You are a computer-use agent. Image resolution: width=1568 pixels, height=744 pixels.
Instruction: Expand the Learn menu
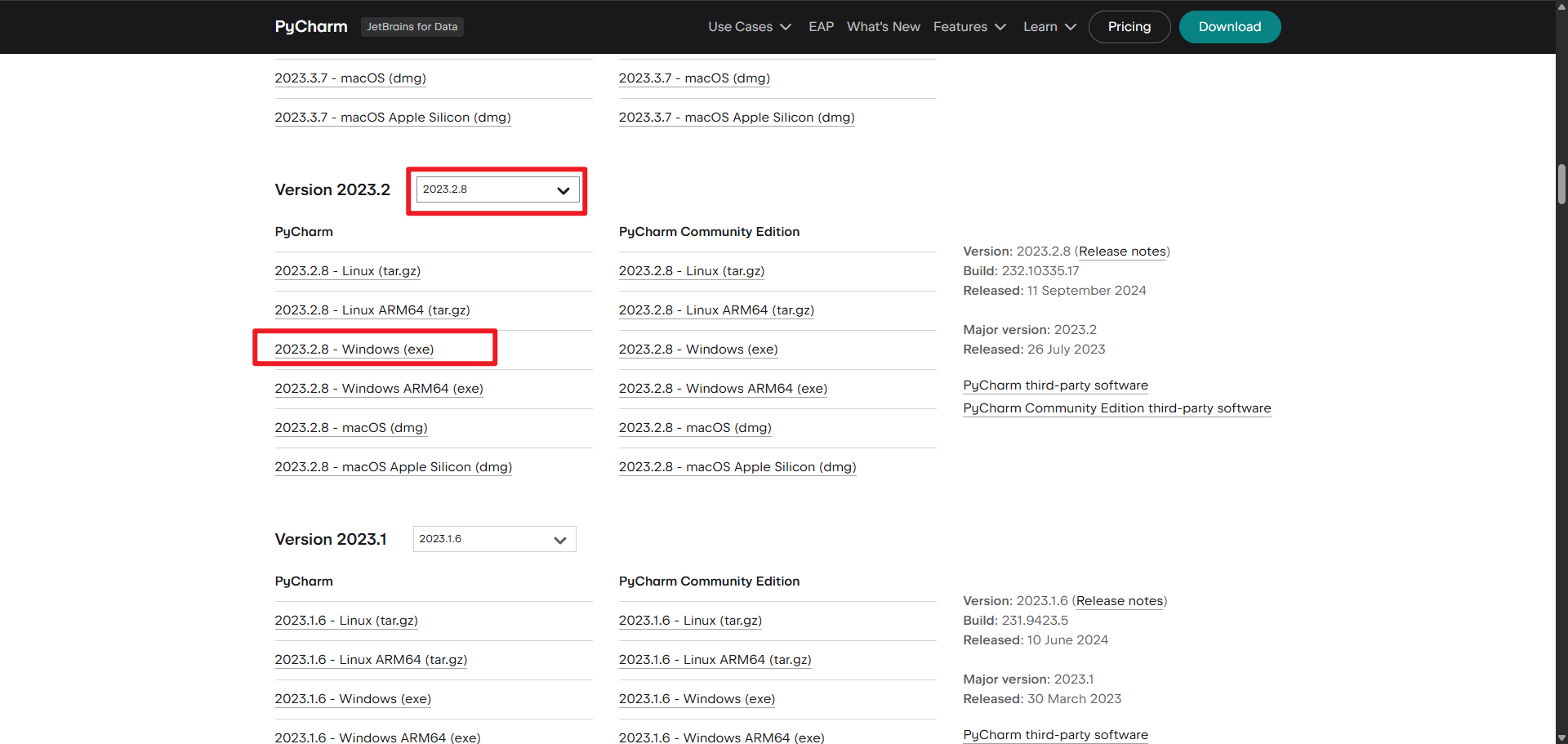pos(1049,27)
